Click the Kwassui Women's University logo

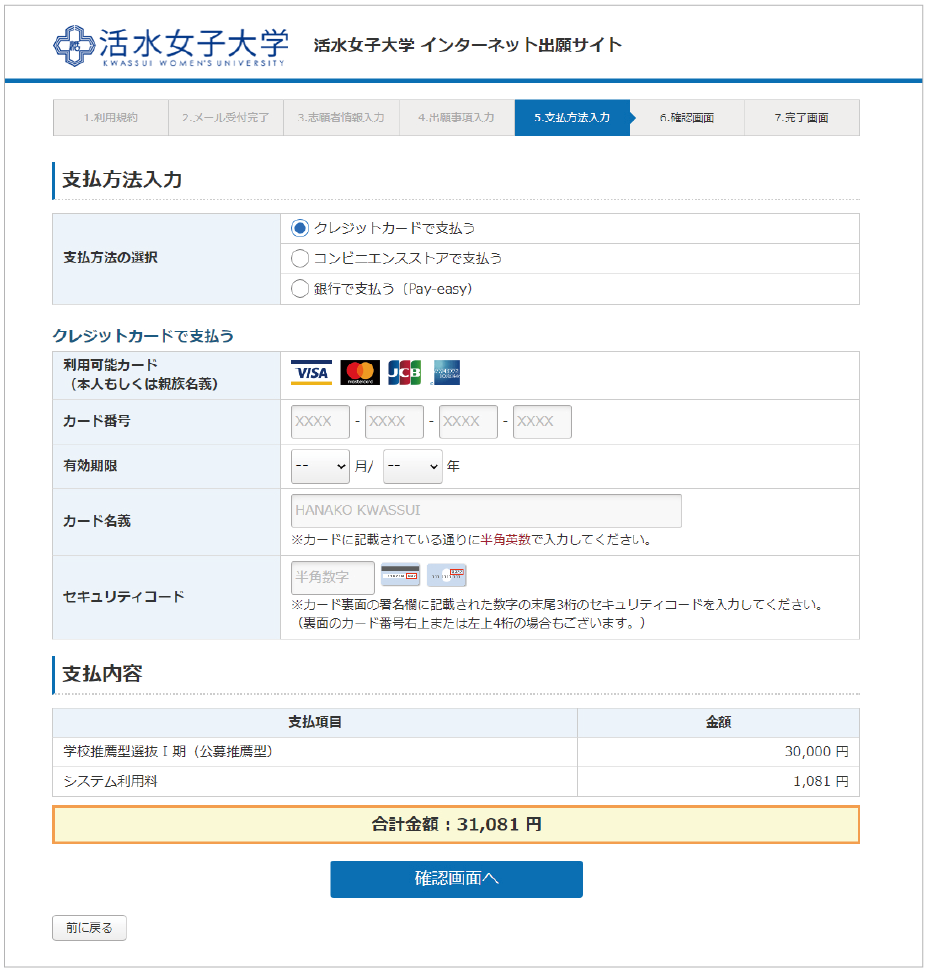pyautogui.click(x=170, y=45)
